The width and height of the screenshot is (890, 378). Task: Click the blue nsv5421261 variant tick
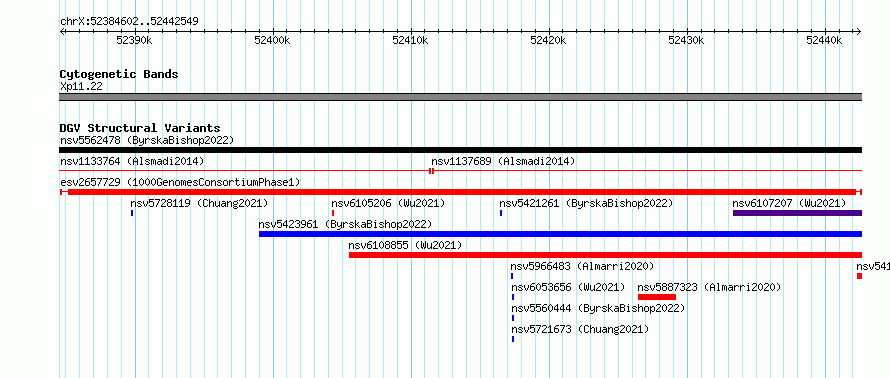pyautogui.click(x=501, y=213)
